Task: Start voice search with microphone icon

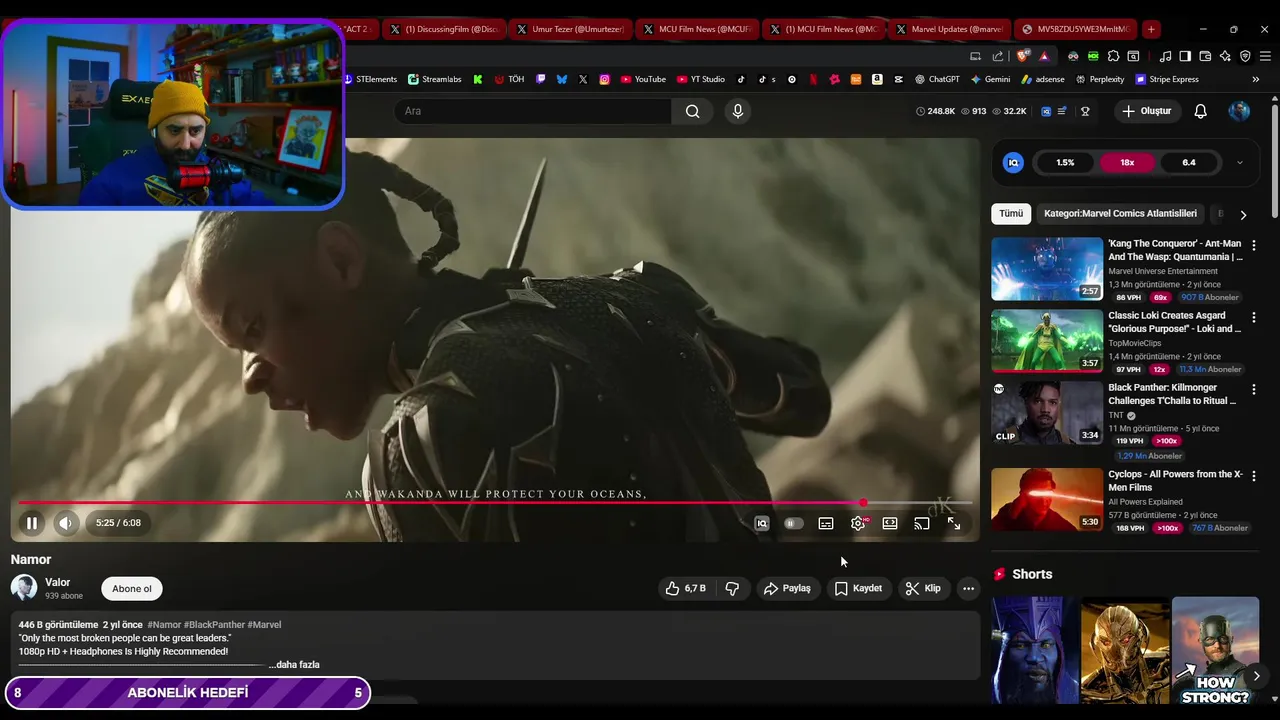Action: [738, 111]
